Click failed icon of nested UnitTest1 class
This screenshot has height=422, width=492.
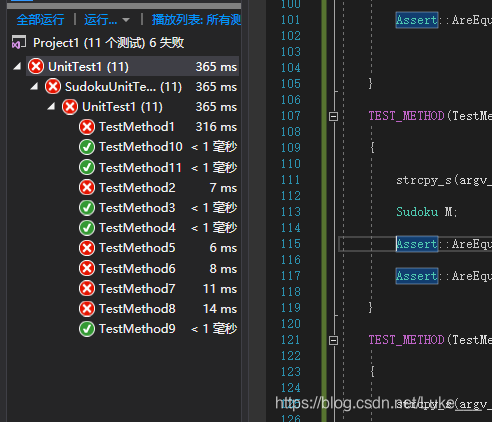(x=70, y=107)
